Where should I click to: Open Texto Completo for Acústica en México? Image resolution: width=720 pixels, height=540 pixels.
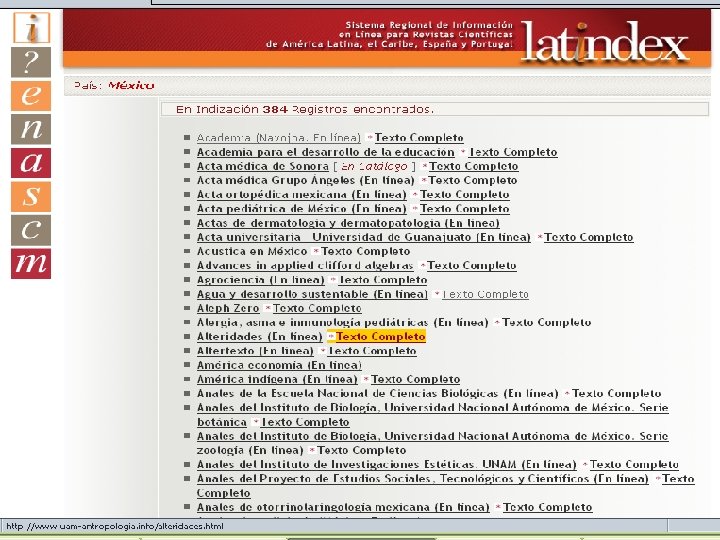pyautogui.click(x=366, y=252)
